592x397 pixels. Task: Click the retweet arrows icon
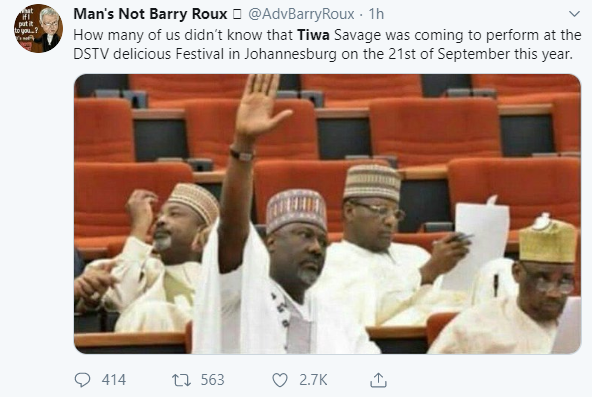tap(181, 380)
